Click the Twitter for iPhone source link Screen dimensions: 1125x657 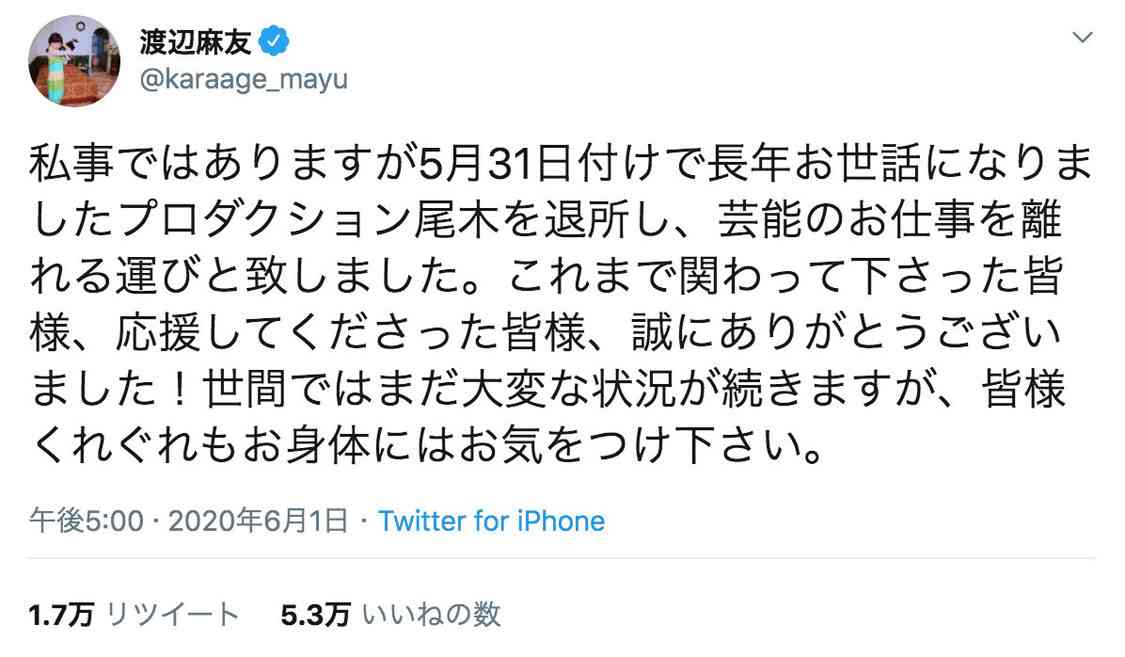click(491, 521)
